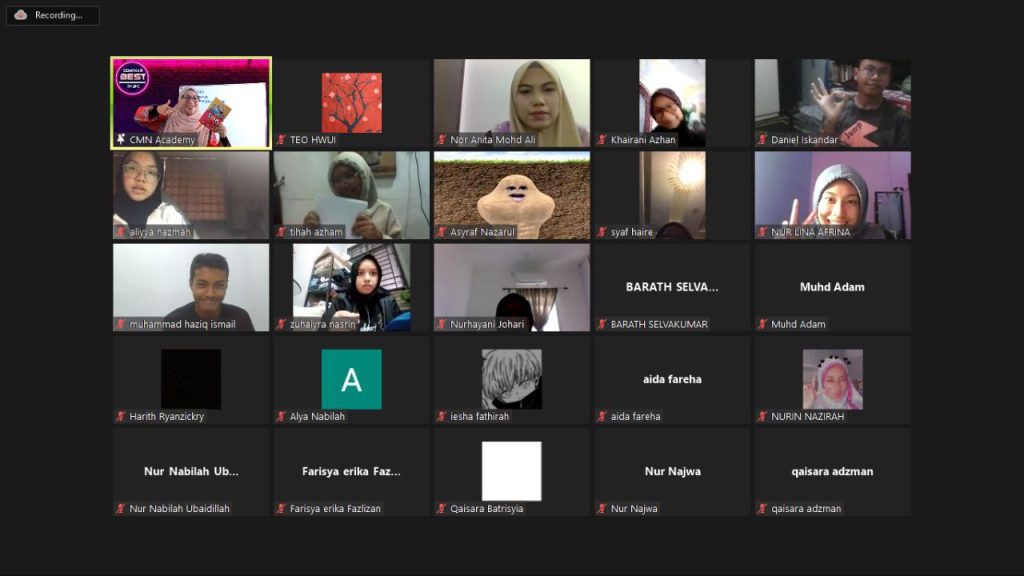Screen dimensions: 1024x576
Task: Click muted mic icon beside Daniel Iskandar
Action: (x=763, y=140)
